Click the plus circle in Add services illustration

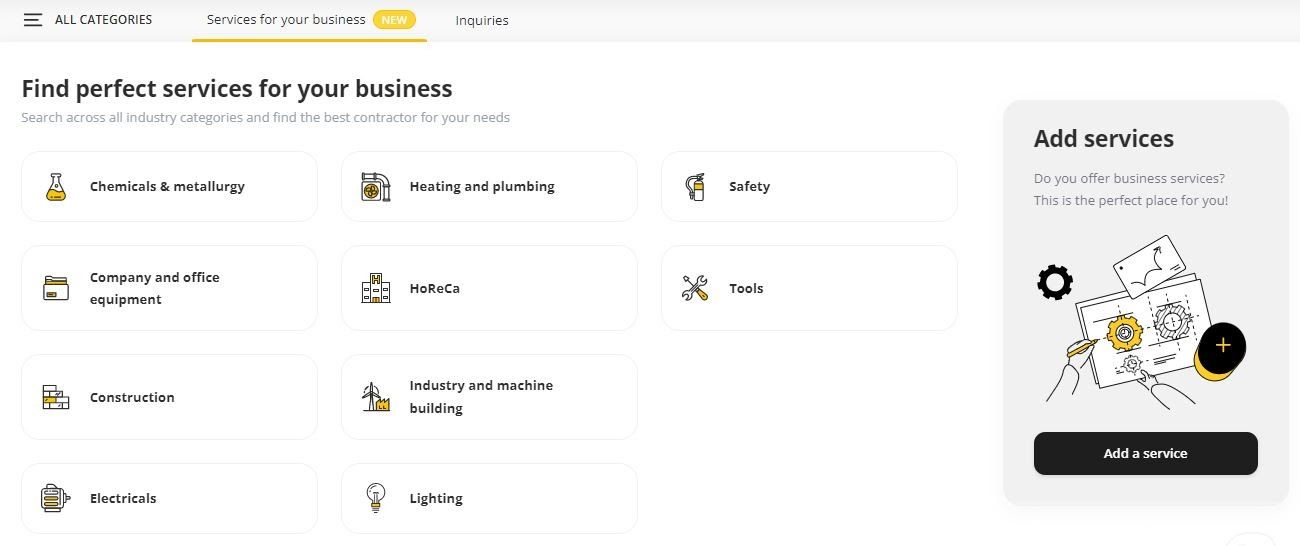click(1222, 347)
